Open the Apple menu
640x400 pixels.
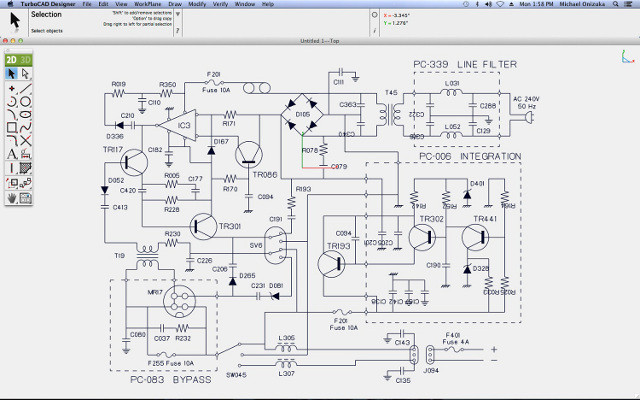tap(10, 4)
